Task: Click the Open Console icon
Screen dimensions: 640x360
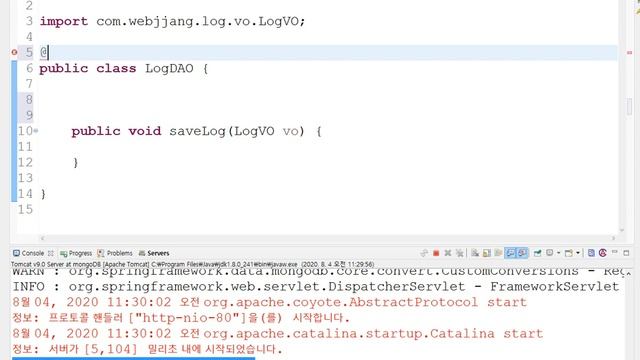Action: 569,253
